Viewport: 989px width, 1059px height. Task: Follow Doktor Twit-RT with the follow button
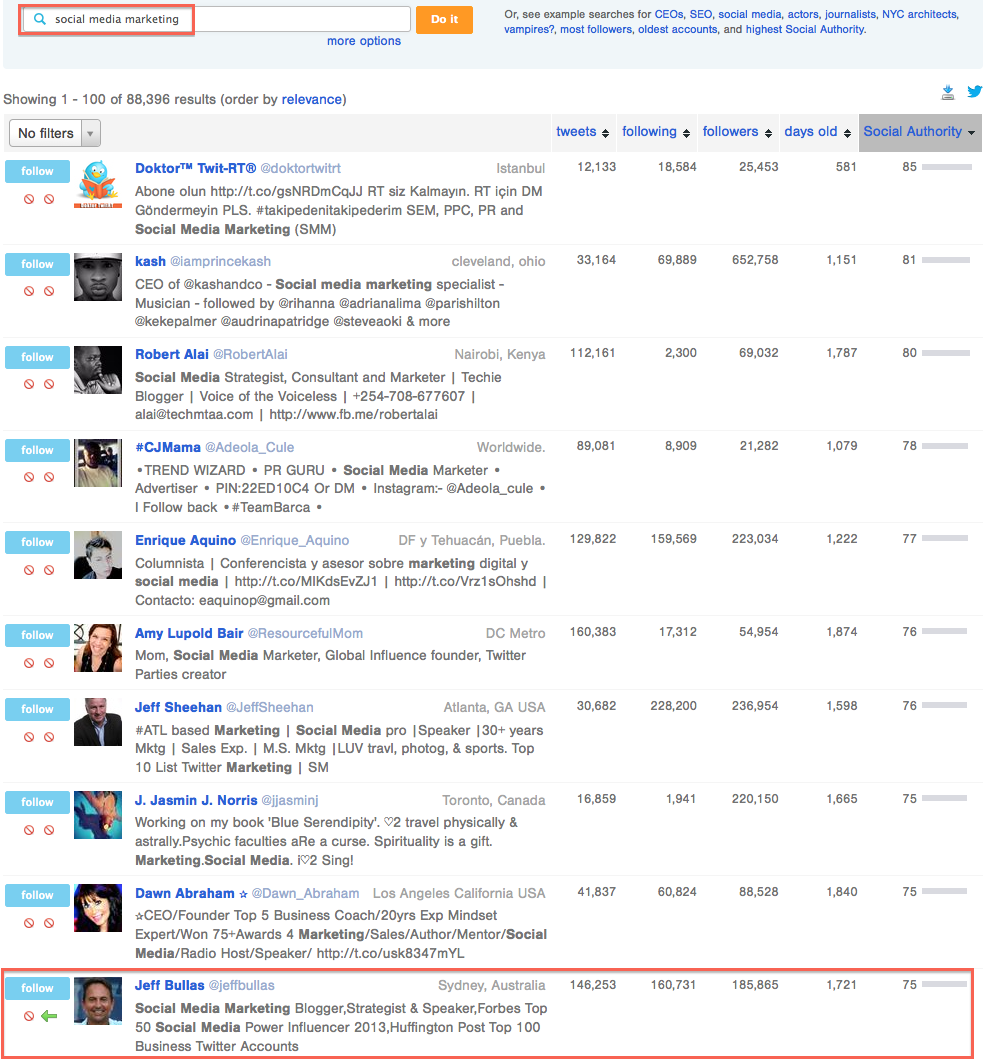coord(37,172)
